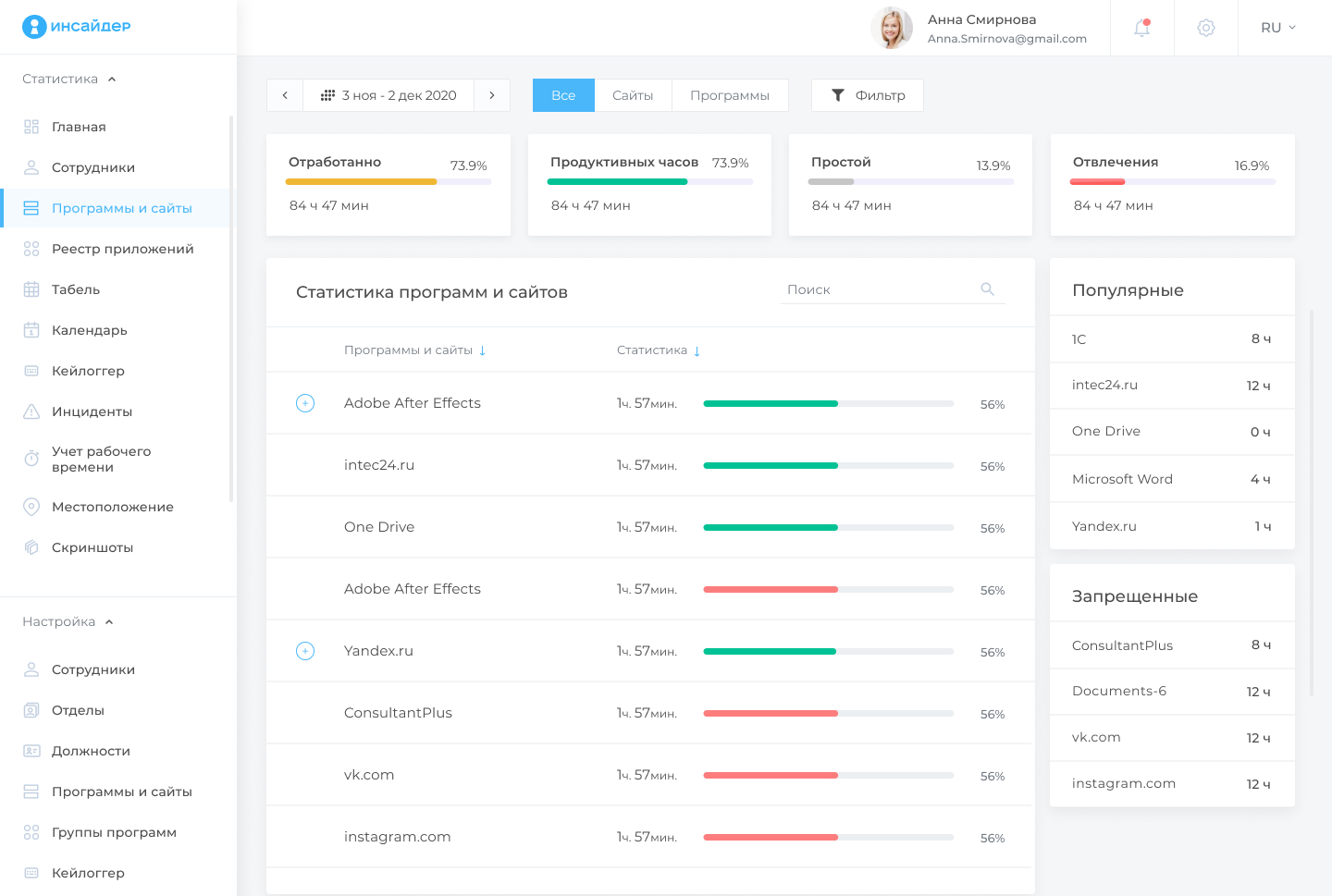This screenshot has height=896, width=1332.
Task: Go to next date range arrow
Action: point(492,95)
